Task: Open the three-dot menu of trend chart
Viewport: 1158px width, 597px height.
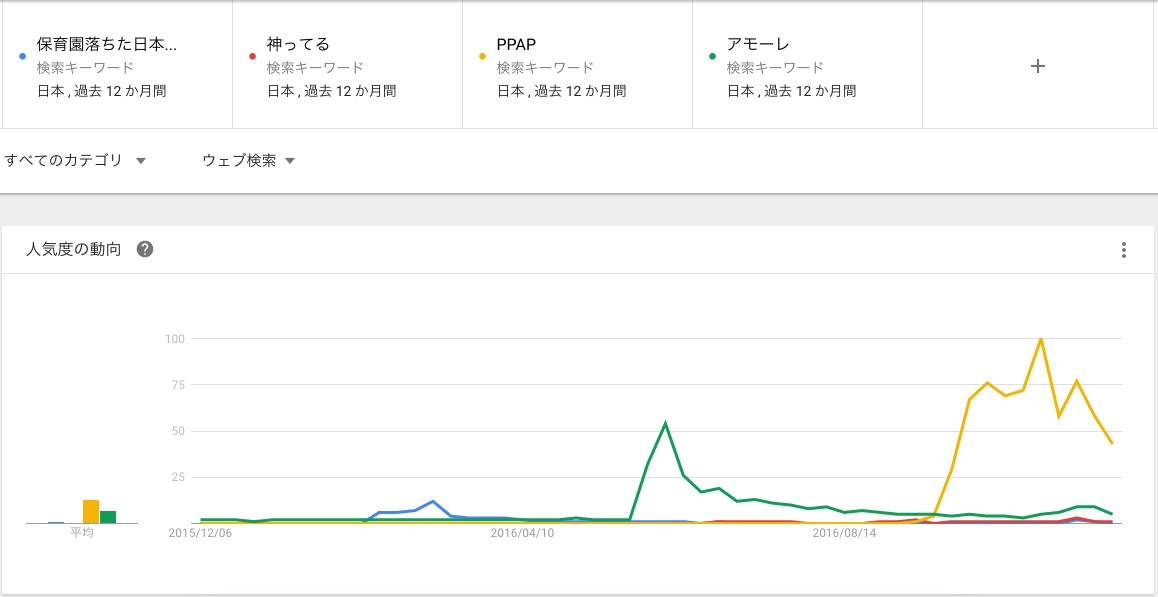Action: pyautogui.click(x=1124, y=250)
